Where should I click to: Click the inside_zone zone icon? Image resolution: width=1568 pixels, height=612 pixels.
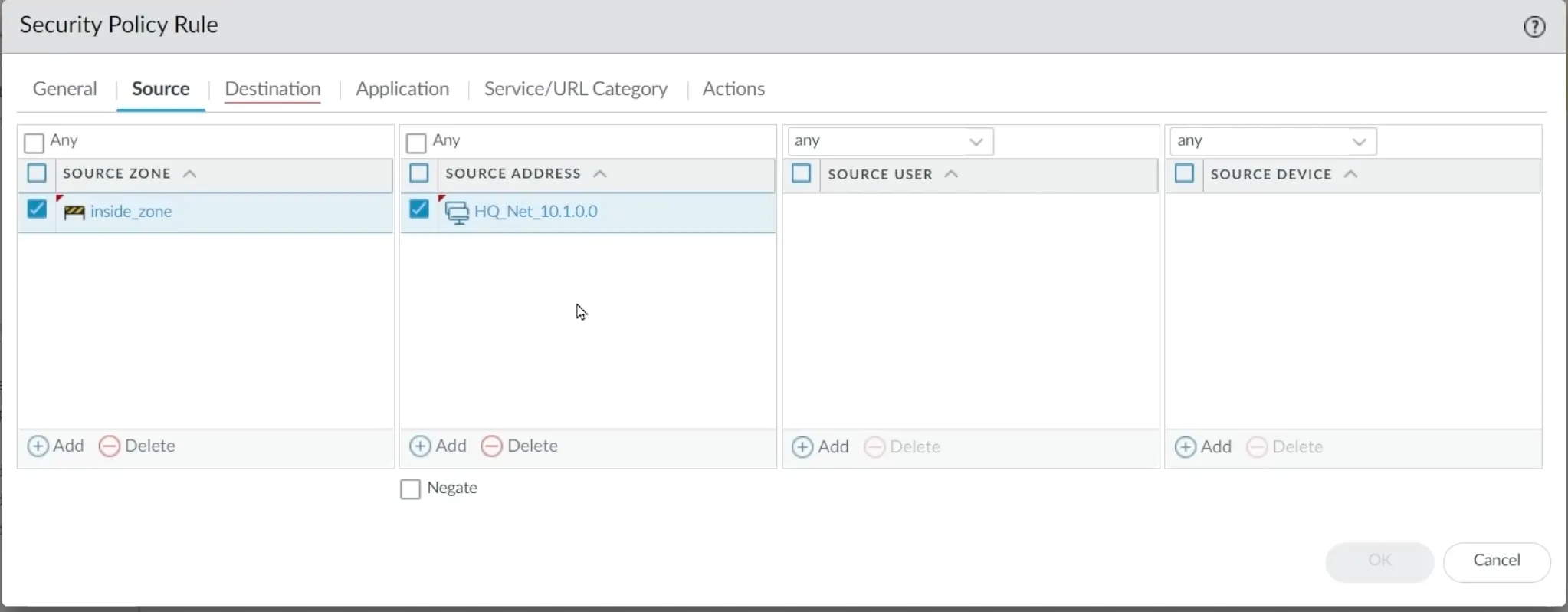(x=74, y=212)
